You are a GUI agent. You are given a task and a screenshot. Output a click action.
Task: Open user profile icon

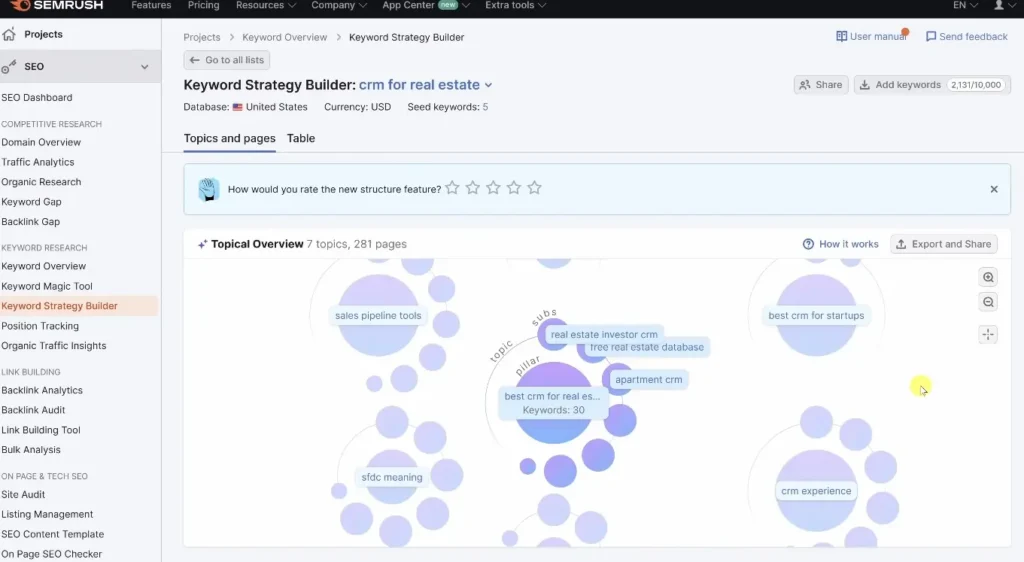pyautogui.click(x=999, y=5)
